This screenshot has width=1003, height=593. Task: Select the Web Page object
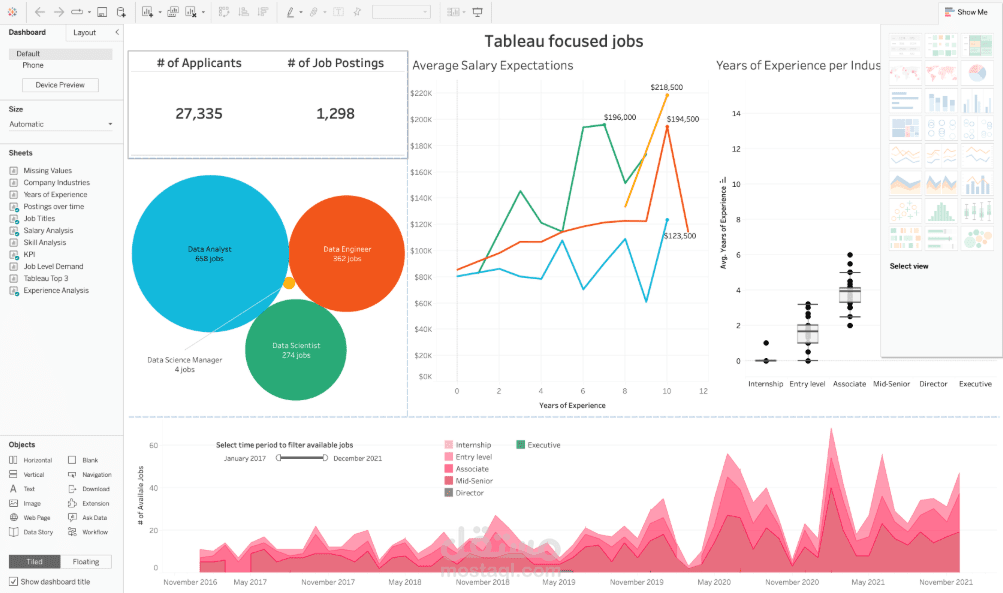tap(29, 518)
